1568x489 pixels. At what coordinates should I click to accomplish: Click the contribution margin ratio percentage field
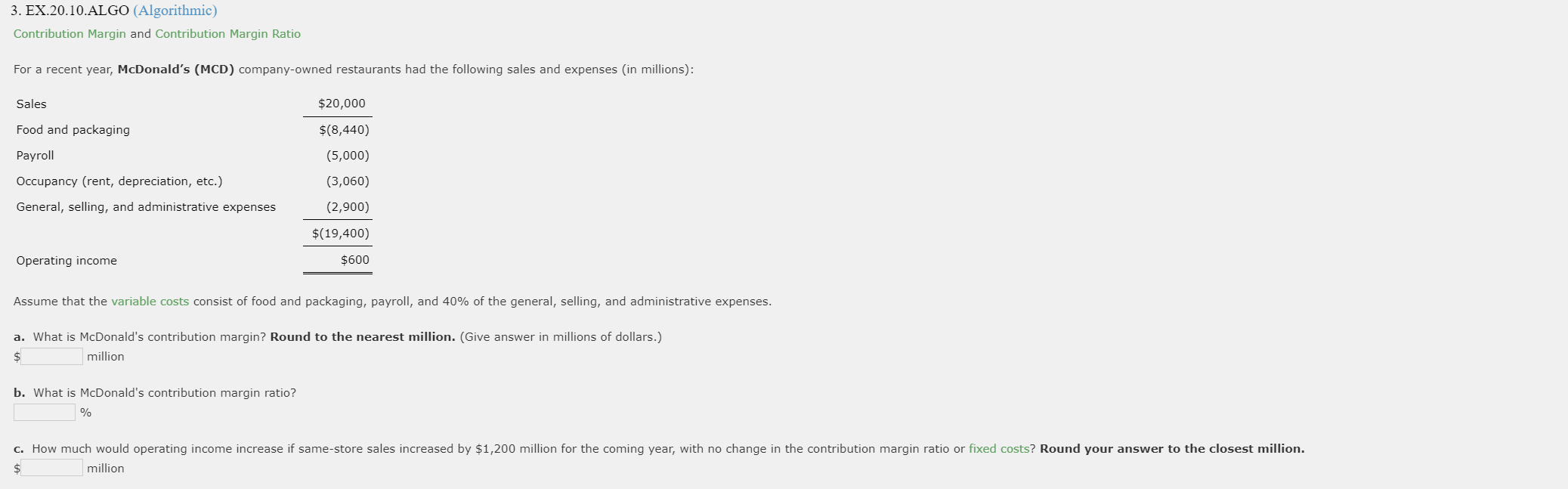click(44, 412)
